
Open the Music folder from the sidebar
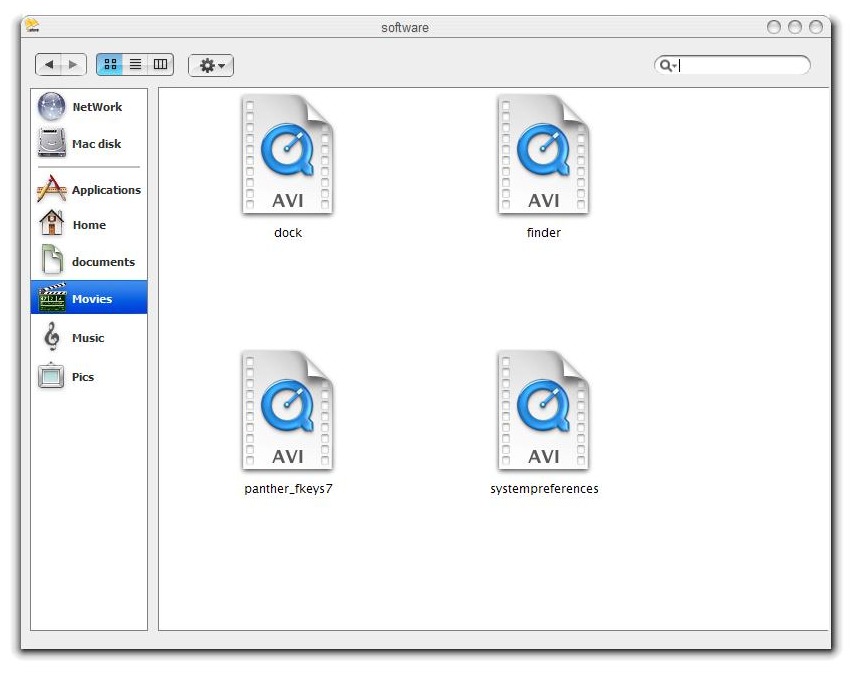click(89, 338)
